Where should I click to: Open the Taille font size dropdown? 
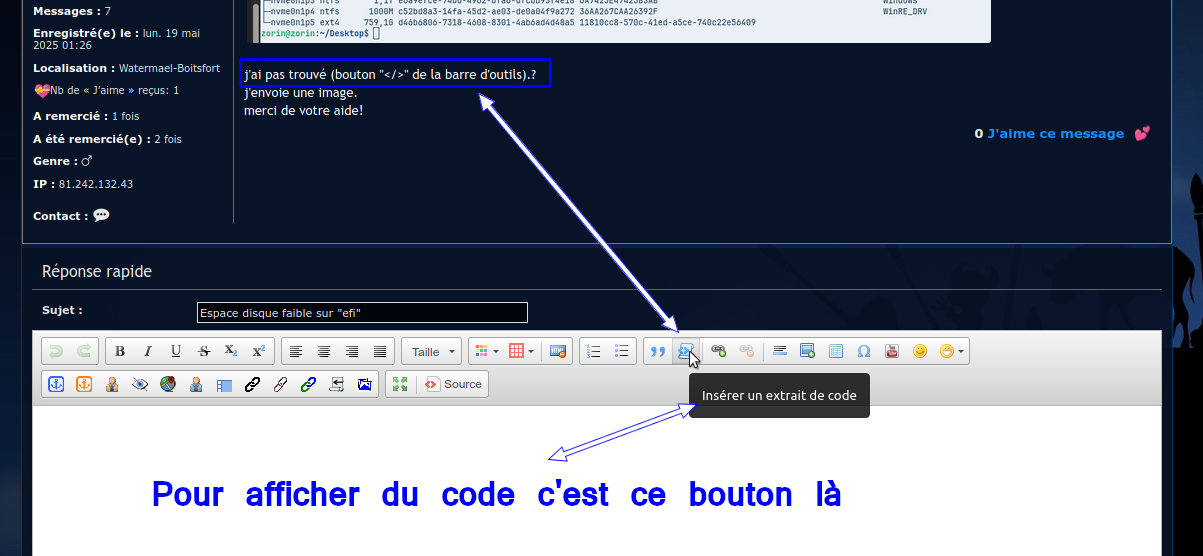pyautogui.click(x=431, y=352)
